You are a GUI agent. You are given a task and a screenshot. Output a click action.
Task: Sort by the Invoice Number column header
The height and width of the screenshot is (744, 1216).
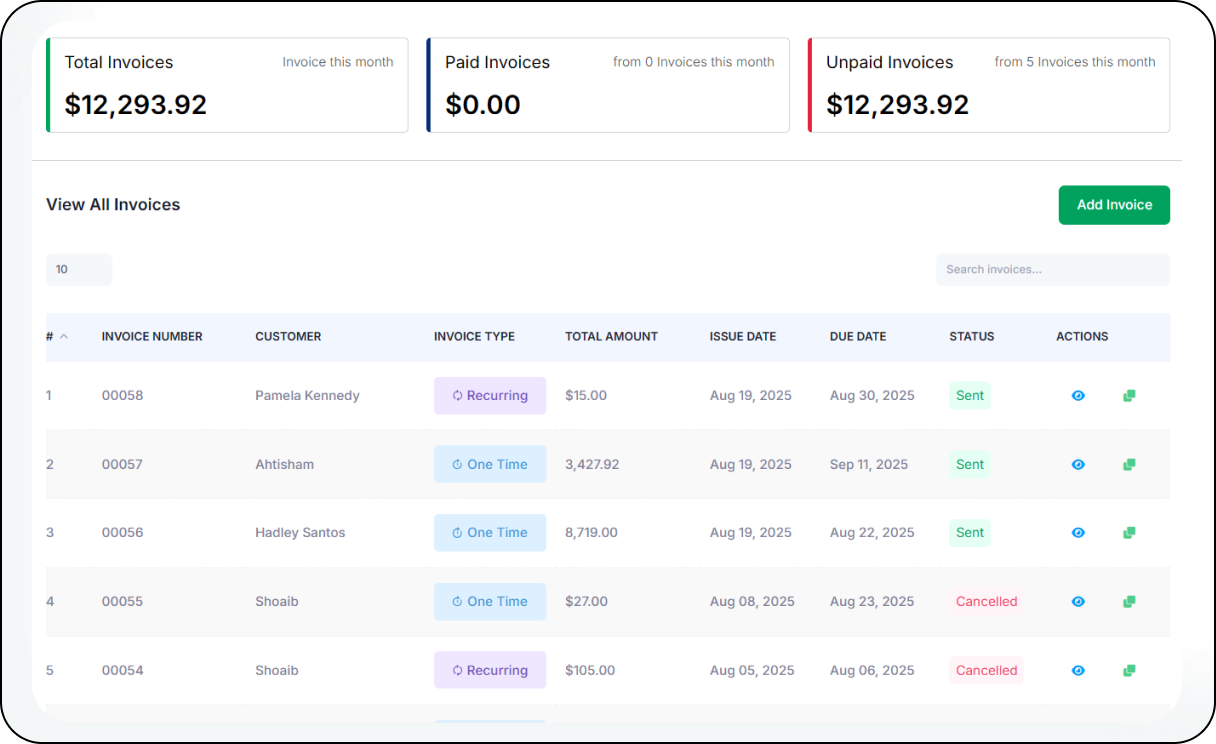[x=152, y=337]
